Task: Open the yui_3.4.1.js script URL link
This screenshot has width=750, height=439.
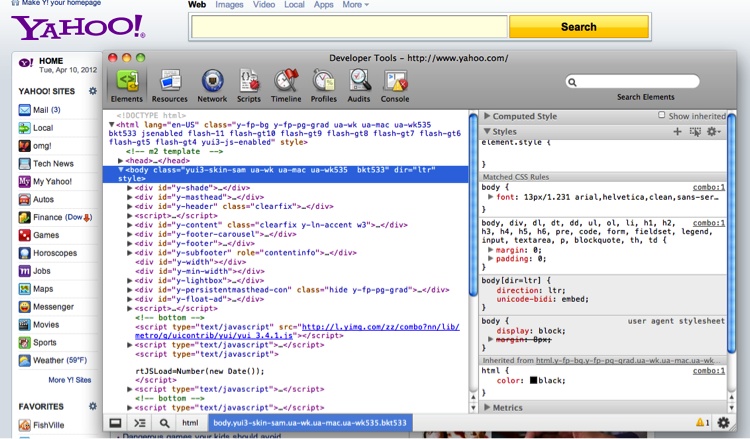Action: coord(297,331)
